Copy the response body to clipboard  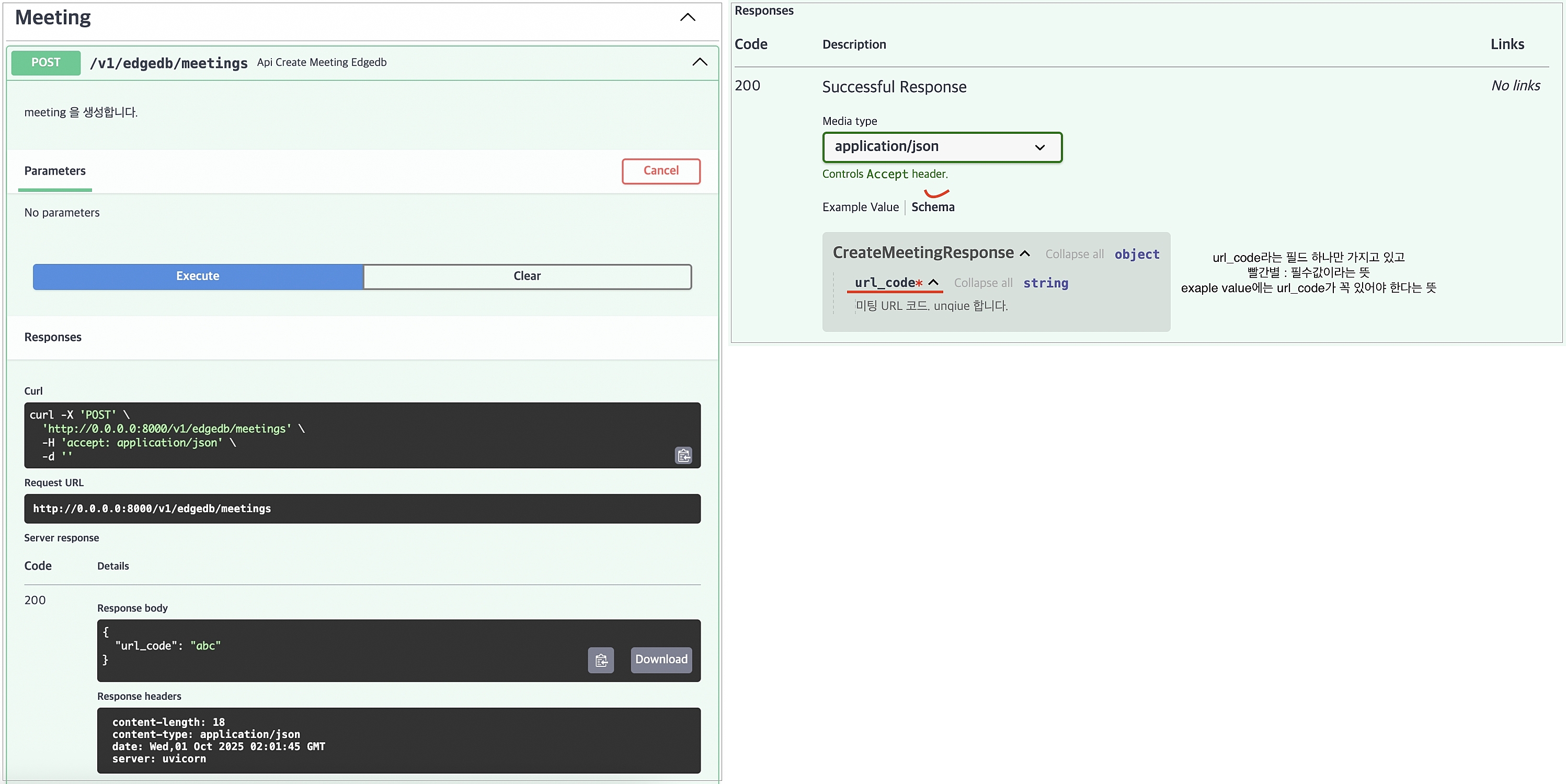tap(601, 660)
